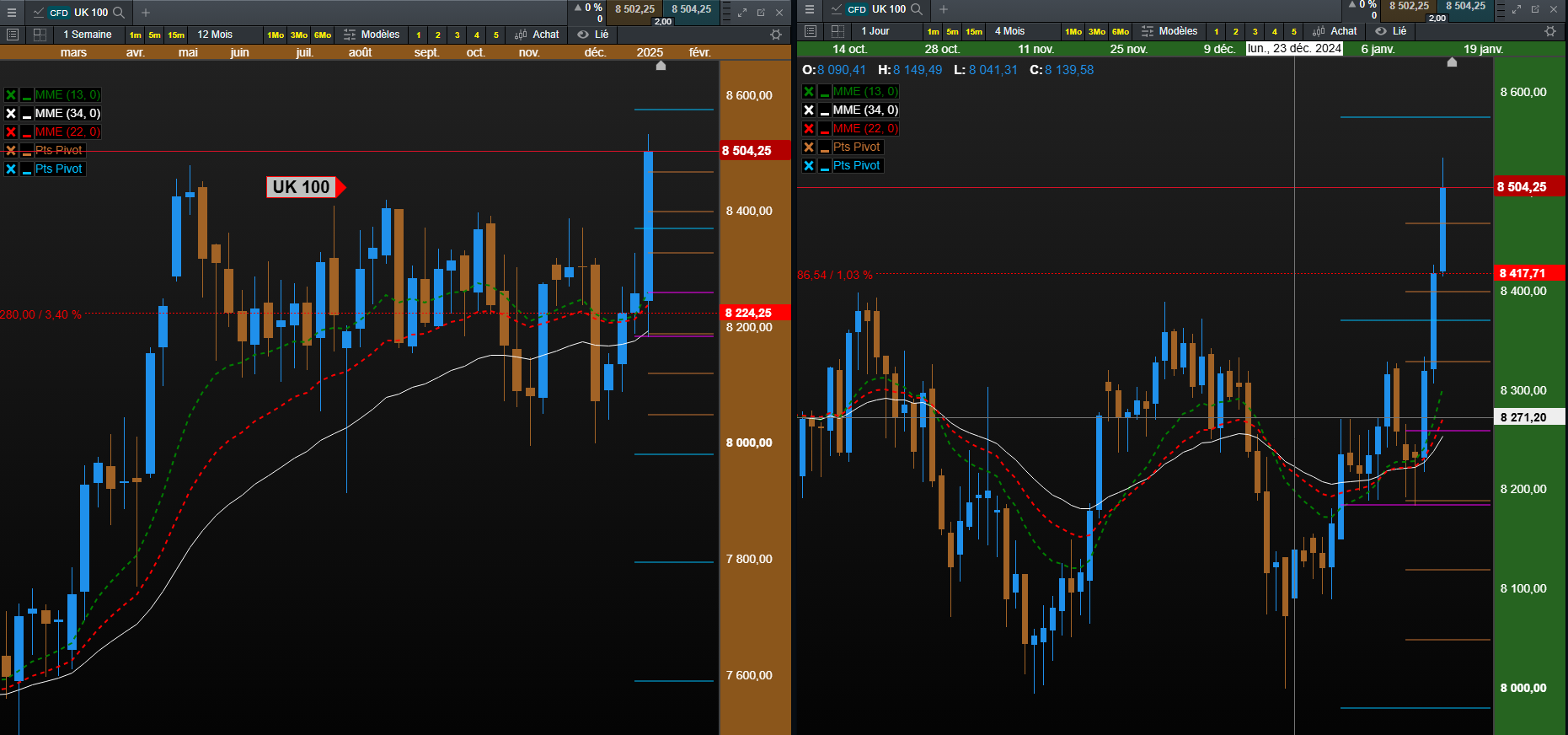1568x735 pixels.
Task: Add a new tab in left chart
Action: (146, 13)
